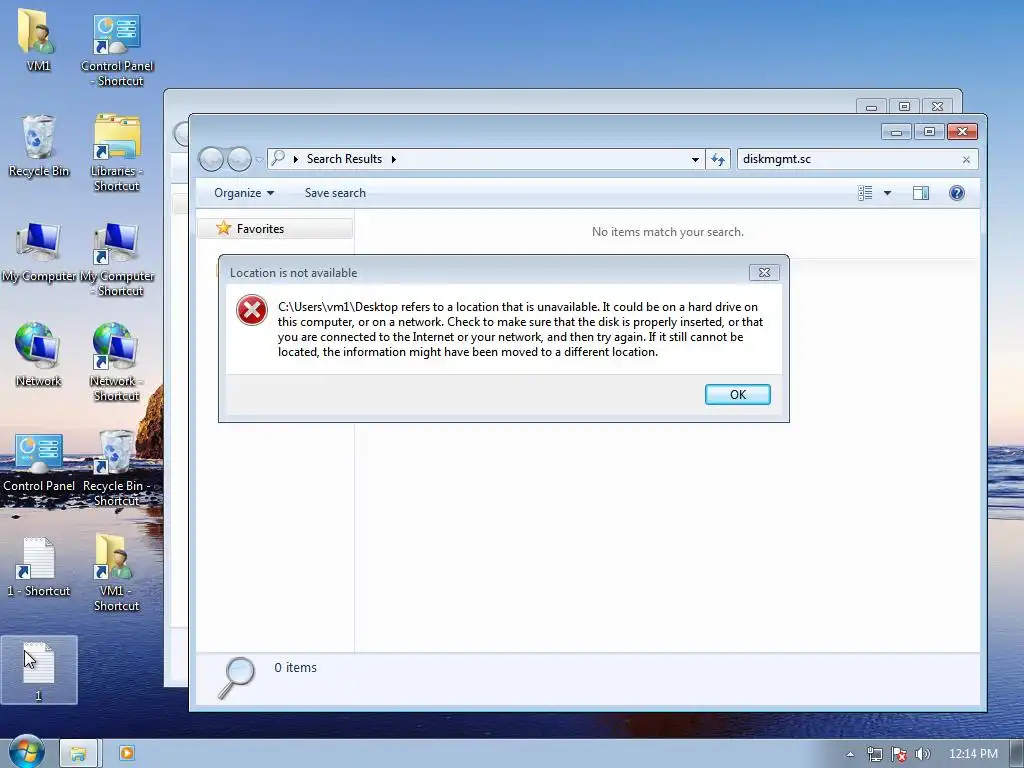Select the Recycle Bin desktop icon
The height and width of the screenshot is (768, 1024).
coord(39,146)
